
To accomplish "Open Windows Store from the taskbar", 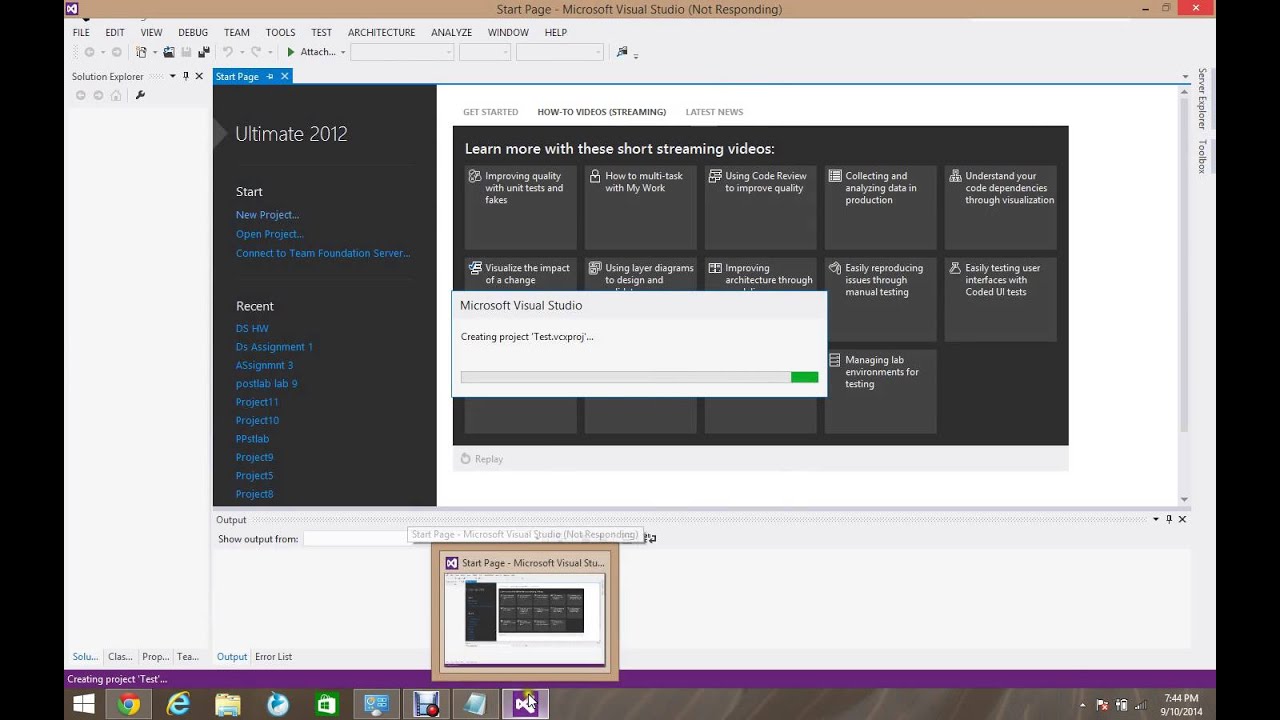I will (327, 704).
